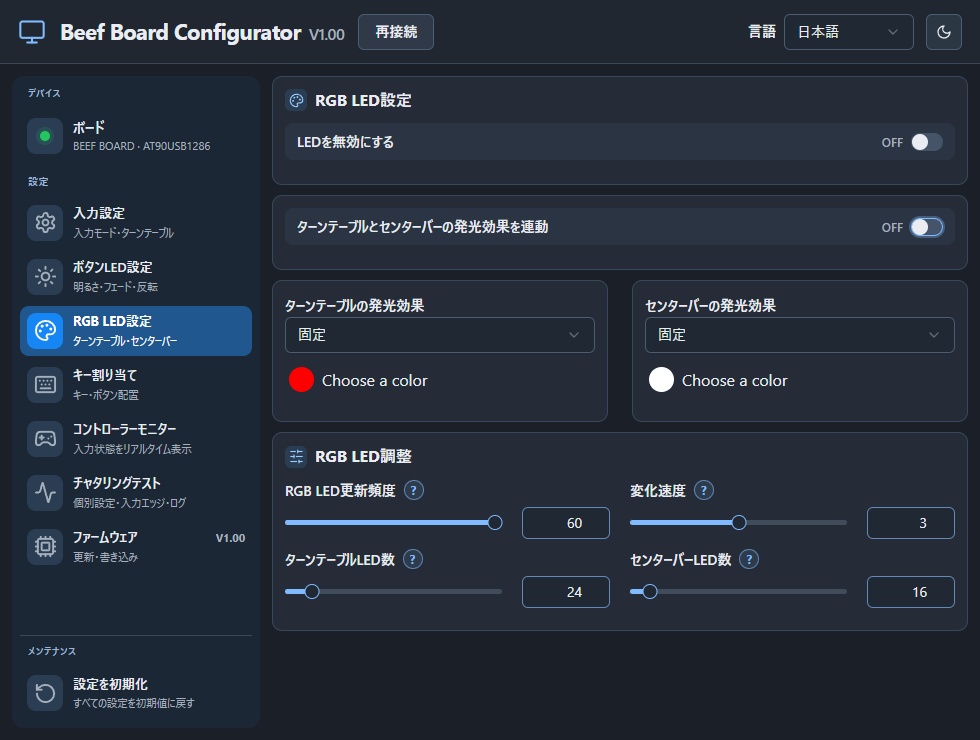Click 設定を初期化 to reset settings
This screenshot has height=740, width=980.
(x=136, y=692)
